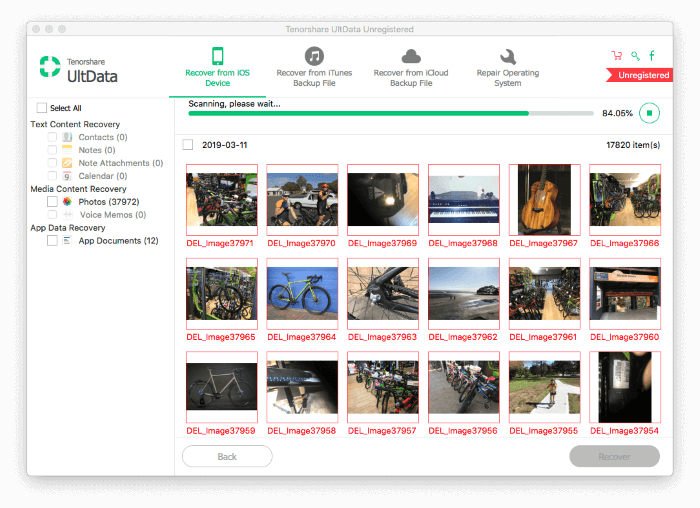Click the Note Attachments icon
This screenshot has width=700, height=508.
(x=67, y=163)
